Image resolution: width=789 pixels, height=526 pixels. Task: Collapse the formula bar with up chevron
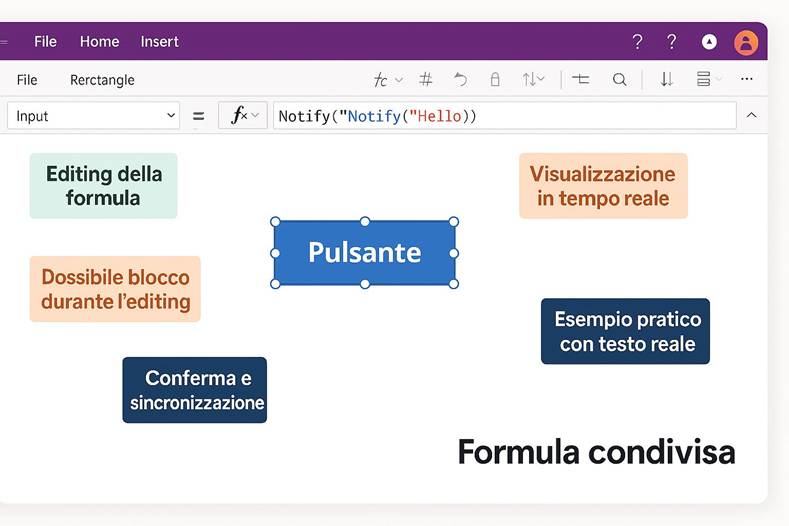pyautogui.click(x=751, y=115)
